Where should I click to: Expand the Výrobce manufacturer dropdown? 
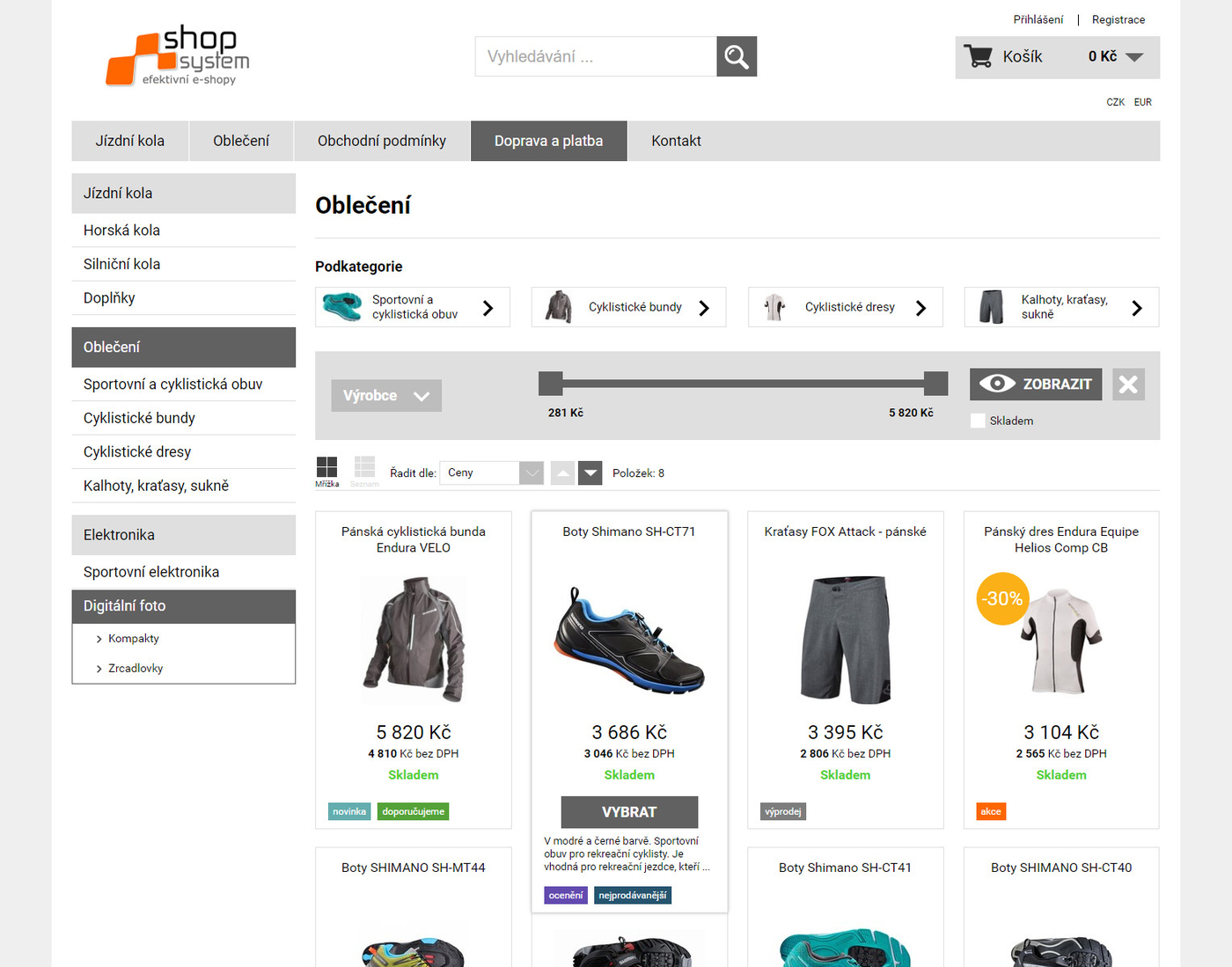pyautogui.click(x=386, y=396)
